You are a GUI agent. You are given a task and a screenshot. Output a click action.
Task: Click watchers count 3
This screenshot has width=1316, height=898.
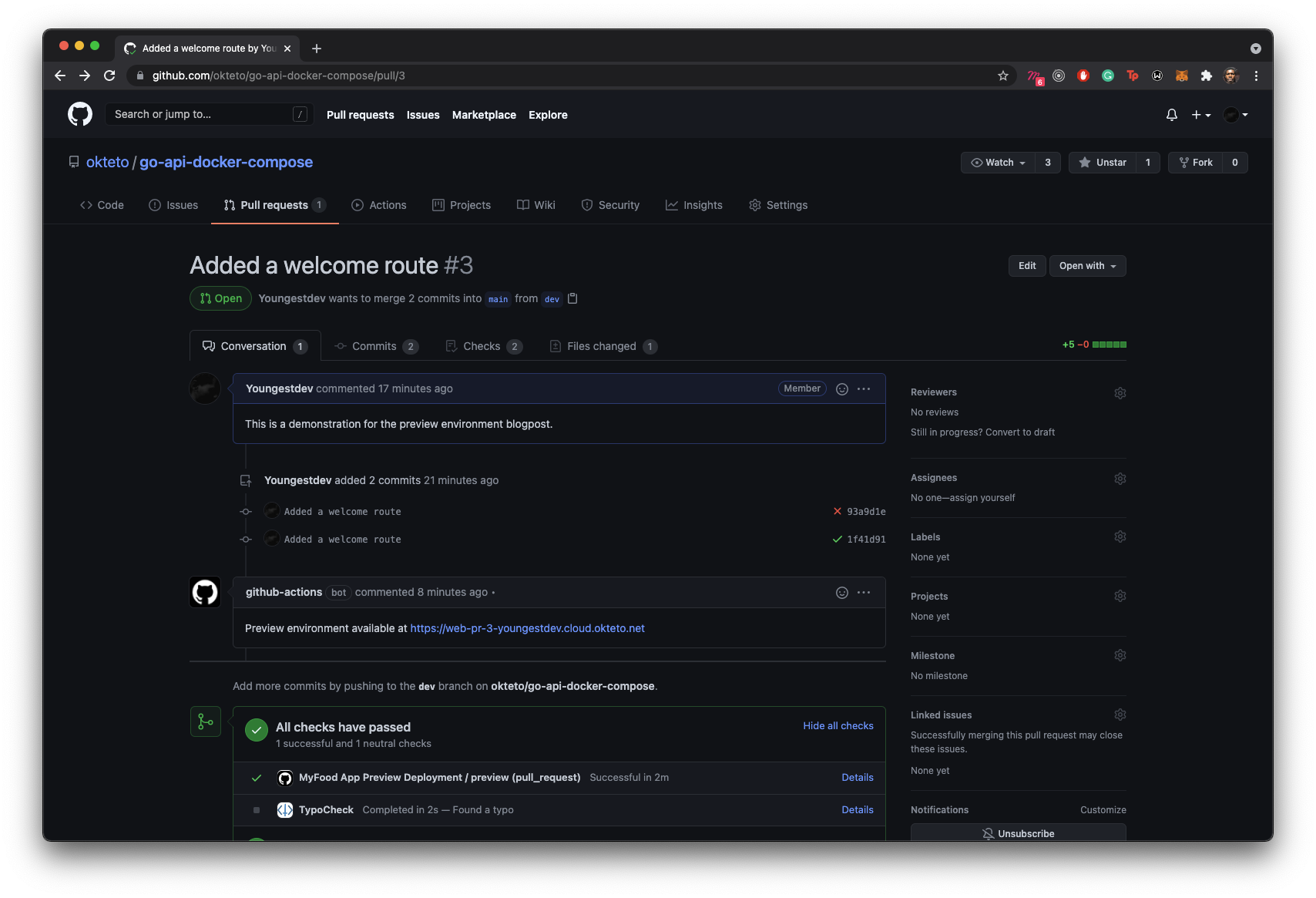pos(1048,163)
